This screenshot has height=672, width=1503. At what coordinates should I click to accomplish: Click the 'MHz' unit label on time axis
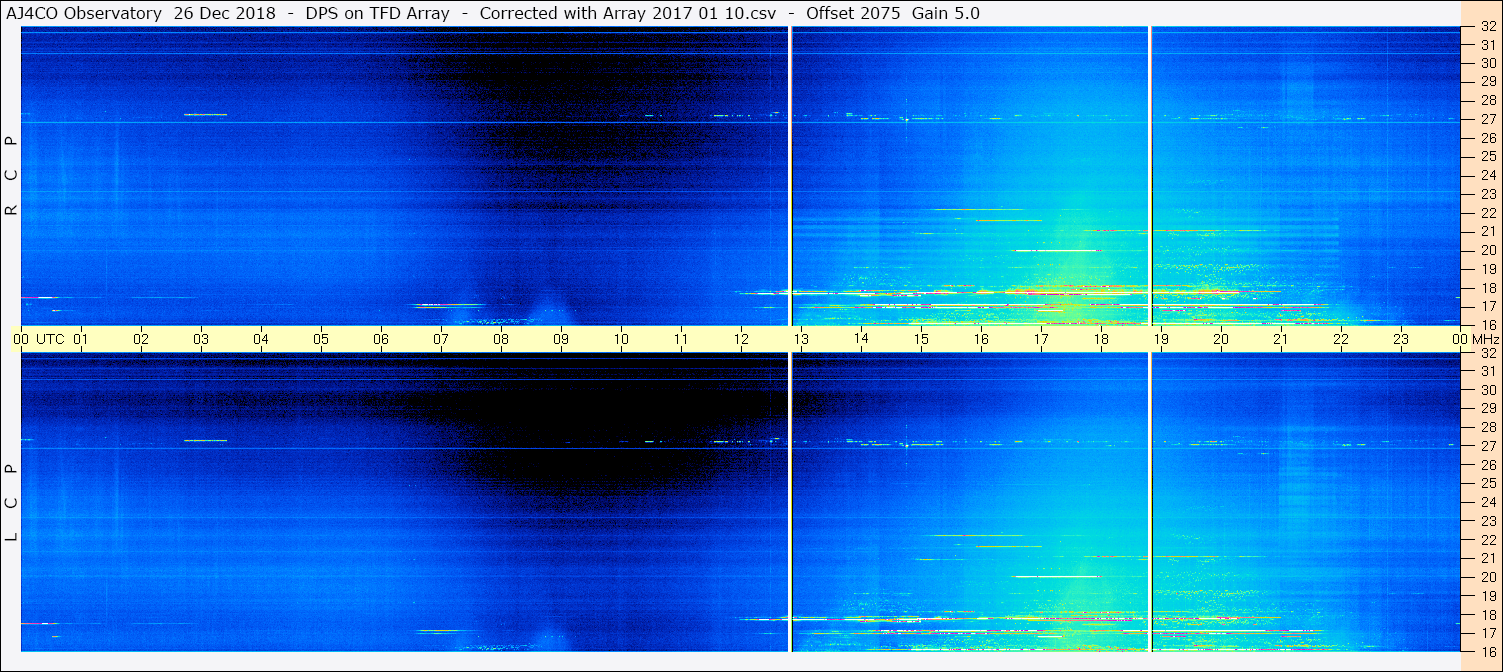(x=1485, y=339)
